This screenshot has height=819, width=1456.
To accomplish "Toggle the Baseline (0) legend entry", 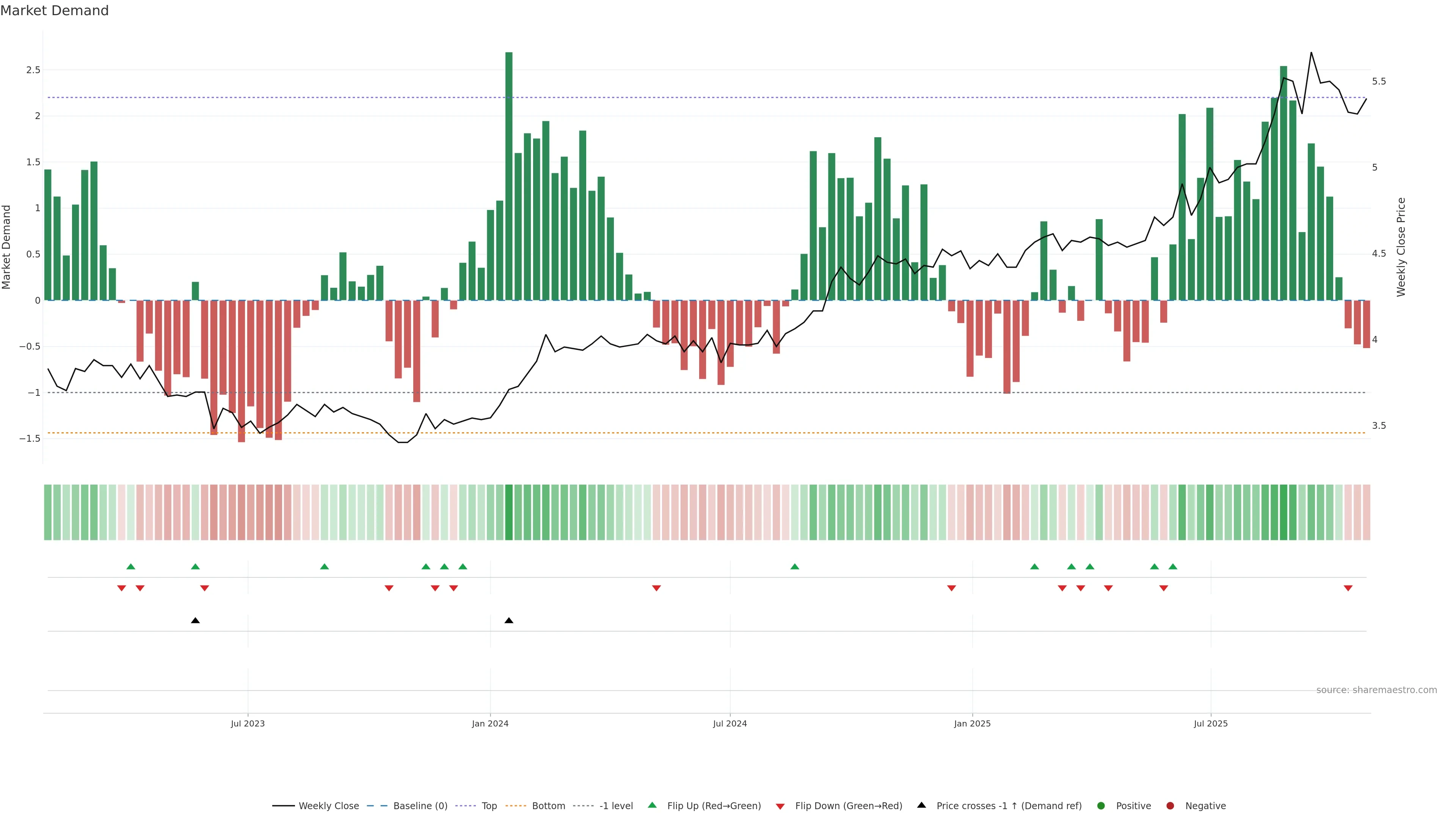I will pos(420,805).
